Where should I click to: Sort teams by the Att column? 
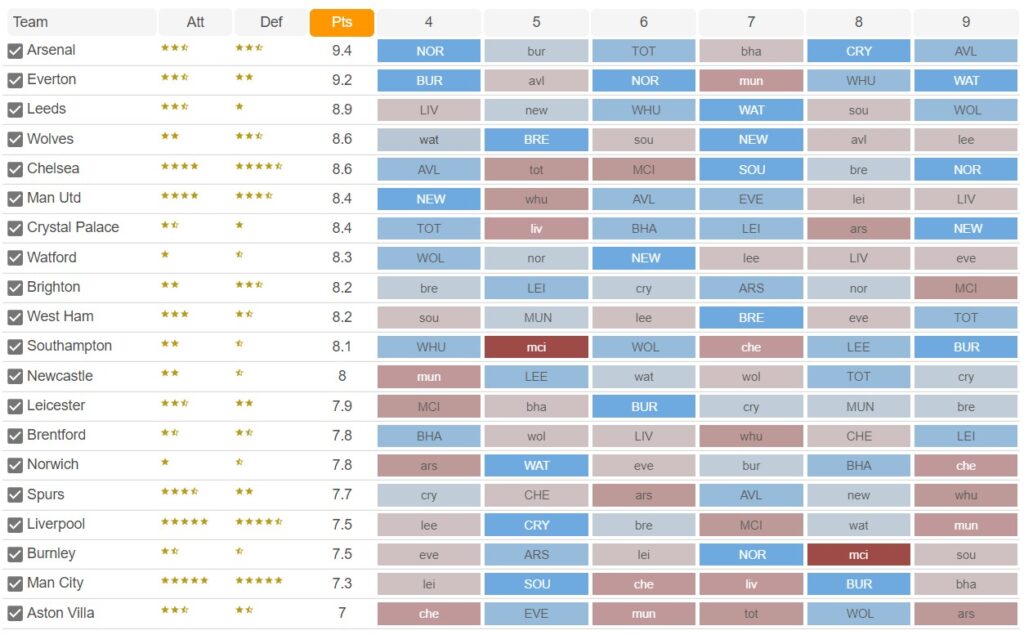pos(196,21)
